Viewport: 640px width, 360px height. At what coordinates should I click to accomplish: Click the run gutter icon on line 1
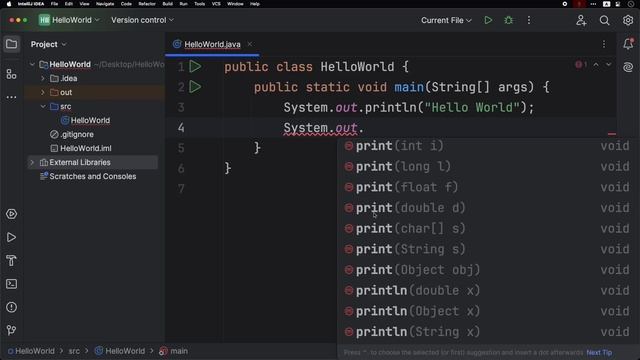pyautogui.click(x=196, y=67)
